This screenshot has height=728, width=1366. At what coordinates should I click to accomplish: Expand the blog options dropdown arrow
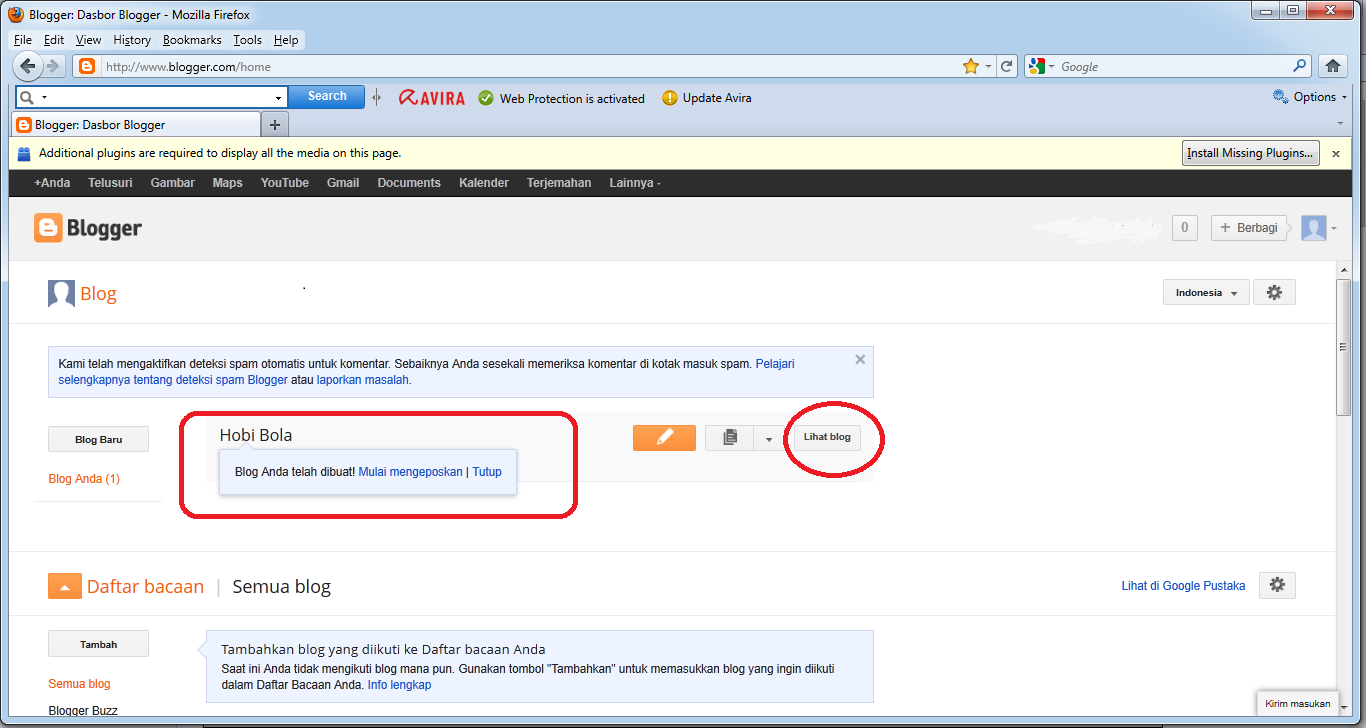769,438
